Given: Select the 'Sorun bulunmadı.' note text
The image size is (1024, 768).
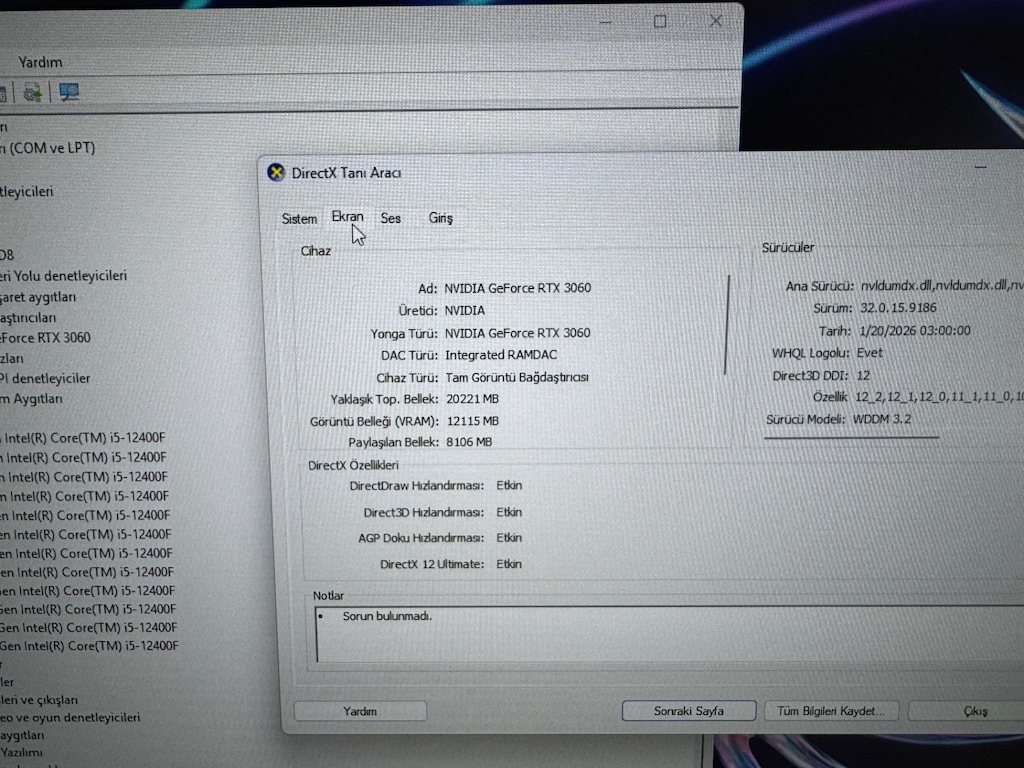Looking at the screenshot, I should coord(387,616).
